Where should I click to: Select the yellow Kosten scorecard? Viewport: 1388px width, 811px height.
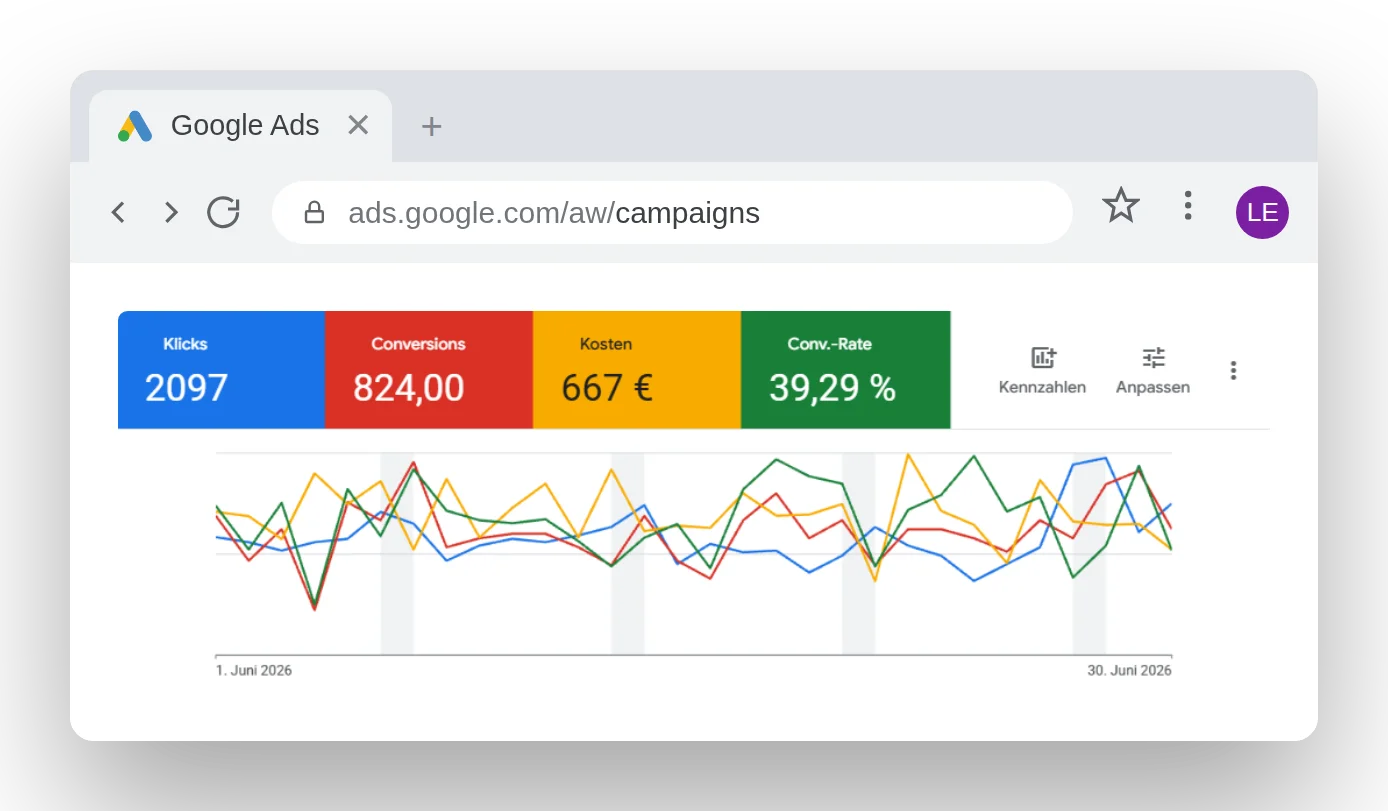(637, 370)
